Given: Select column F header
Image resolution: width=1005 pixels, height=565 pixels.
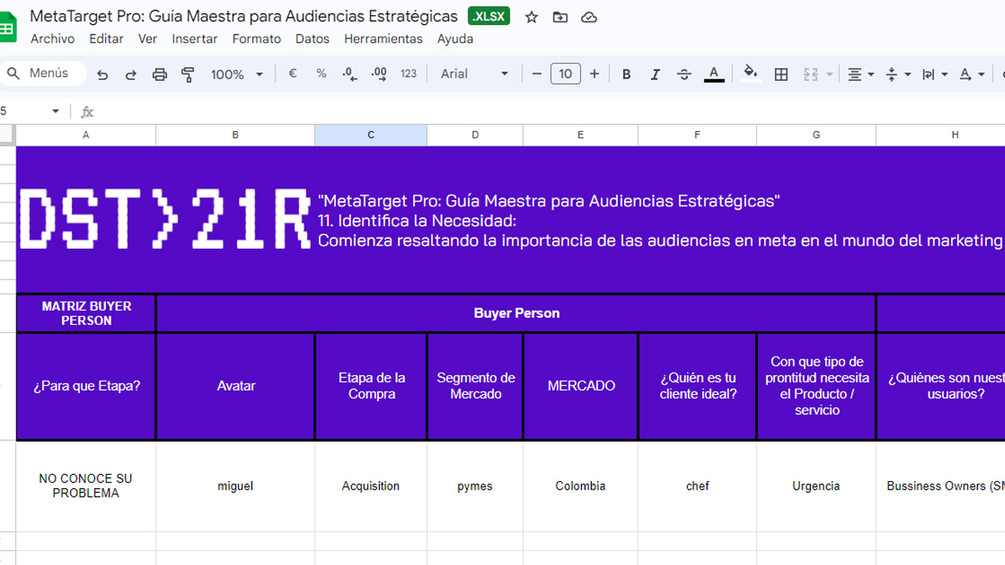Looking at the screenshot, I should (x=697, y=135).
